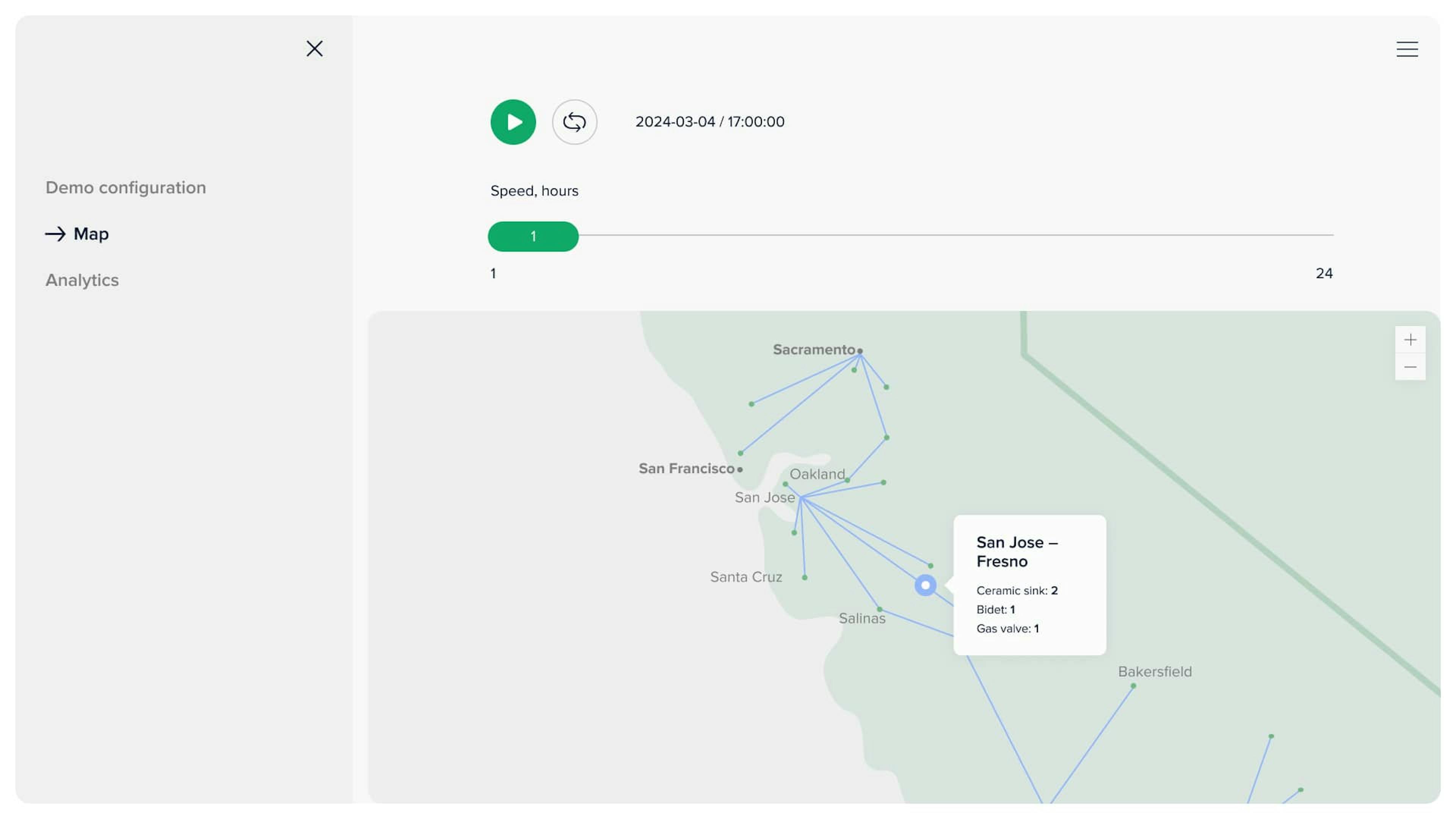The width and height of the screenshot is (1456, 819).
Task: Click the Sacramento city marker
Action: 860,351
